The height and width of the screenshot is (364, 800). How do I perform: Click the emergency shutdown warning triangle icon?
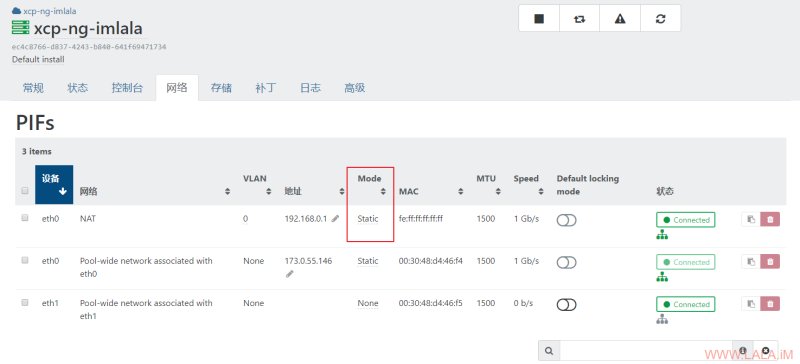620,19
